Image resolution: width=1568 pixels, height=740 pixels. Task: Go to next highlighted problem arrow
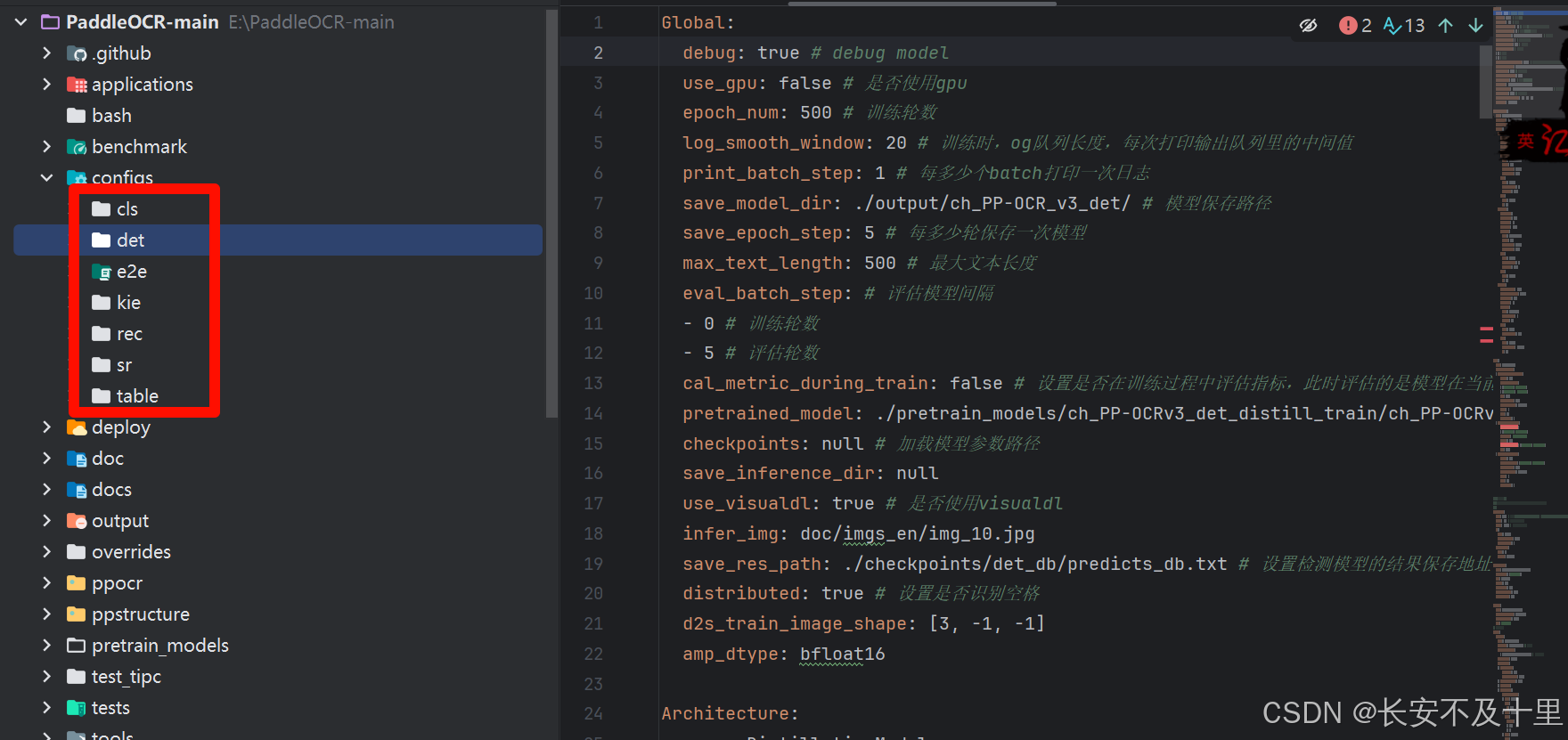point(1475,26)
